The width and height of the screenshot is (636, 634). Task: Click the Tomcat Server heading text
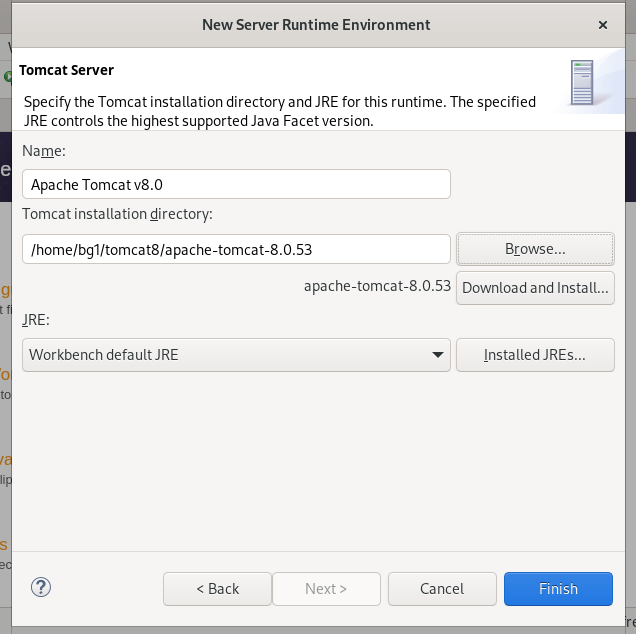[67, 70]
